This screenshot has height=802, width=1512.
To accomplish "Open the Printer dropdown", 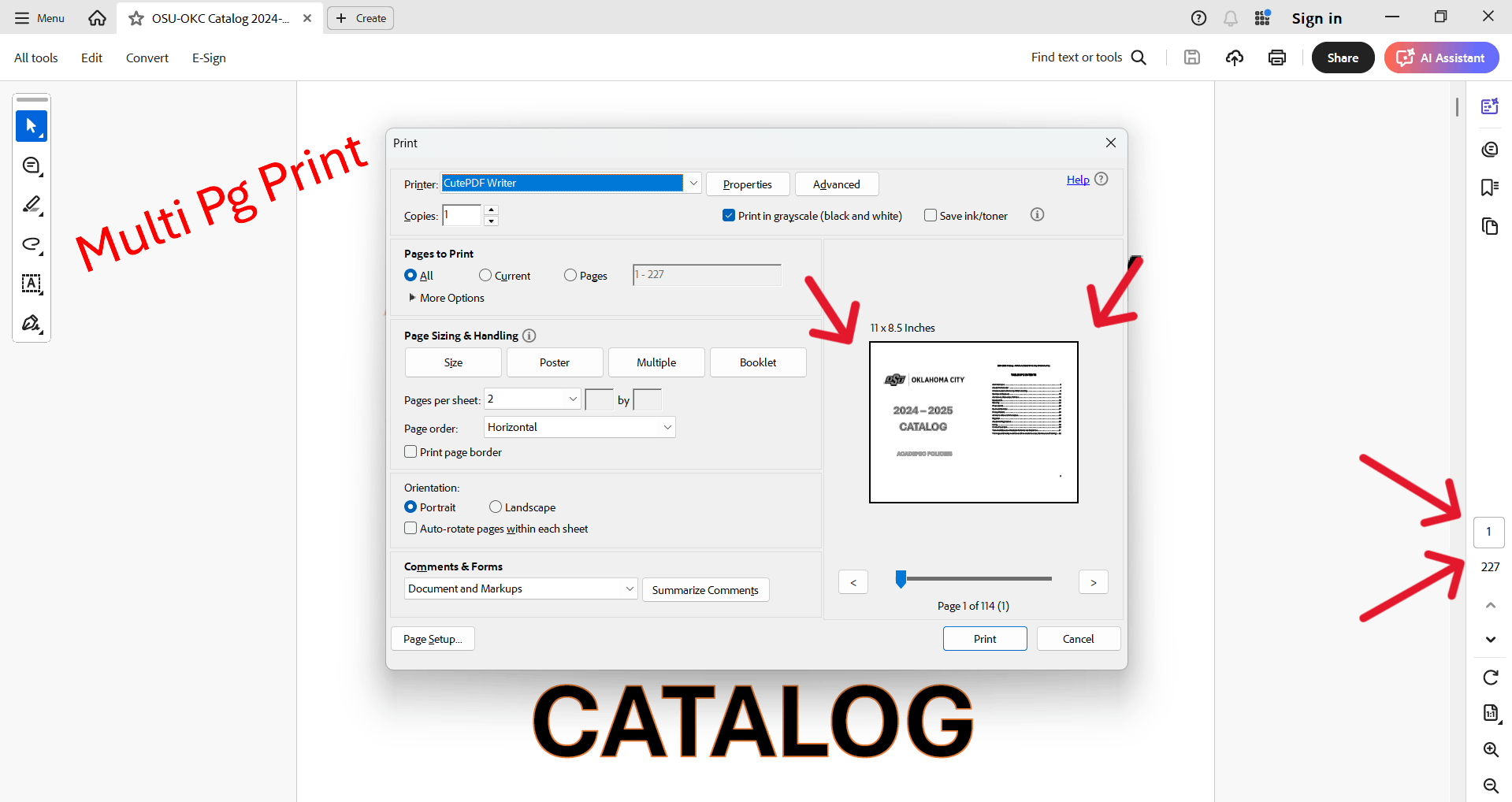I will [x=692, y=182].
